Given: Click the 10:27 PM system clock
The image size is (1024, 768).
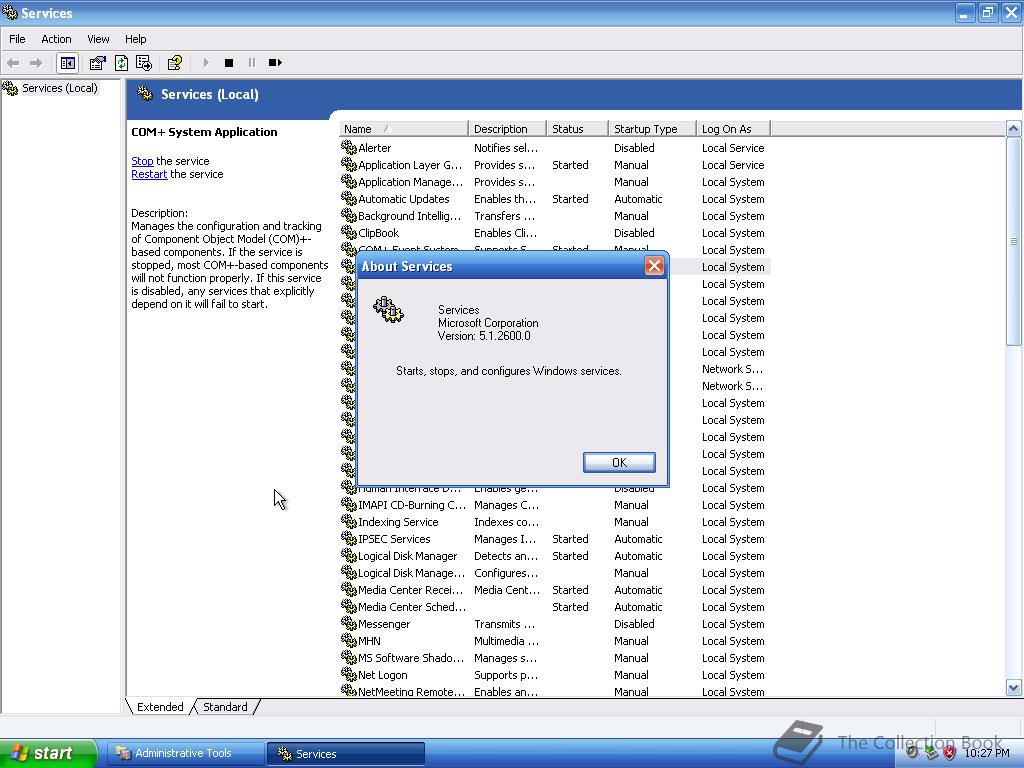Looking at the screenshot, I should point(987,753).
